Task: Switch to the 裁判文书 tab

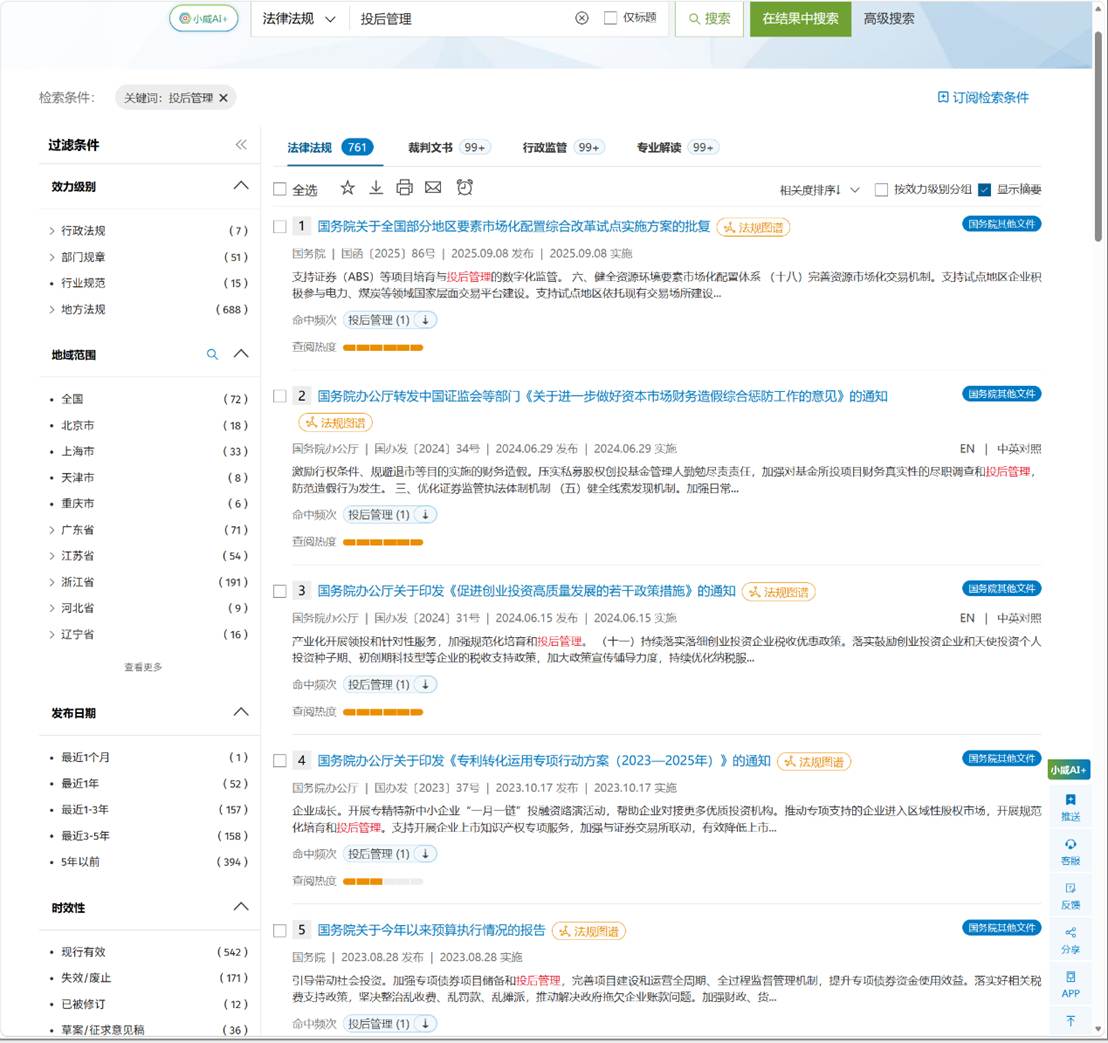Action: [x=449, y=147]
